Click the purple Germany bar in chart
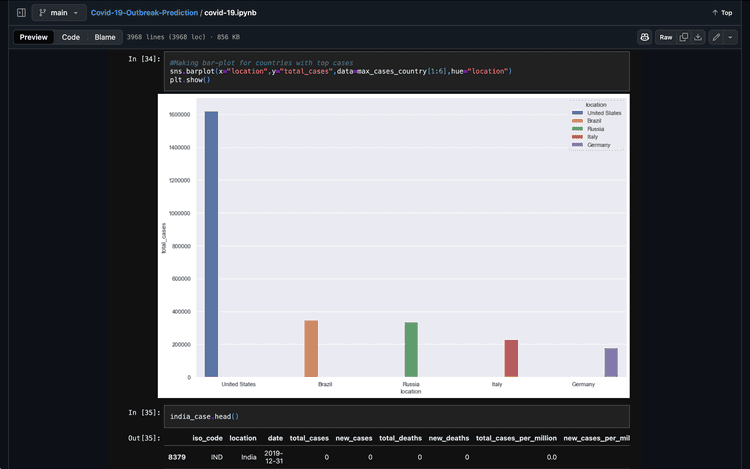The image size is (750, 469). pyautogui.click(x=611, y=362)
